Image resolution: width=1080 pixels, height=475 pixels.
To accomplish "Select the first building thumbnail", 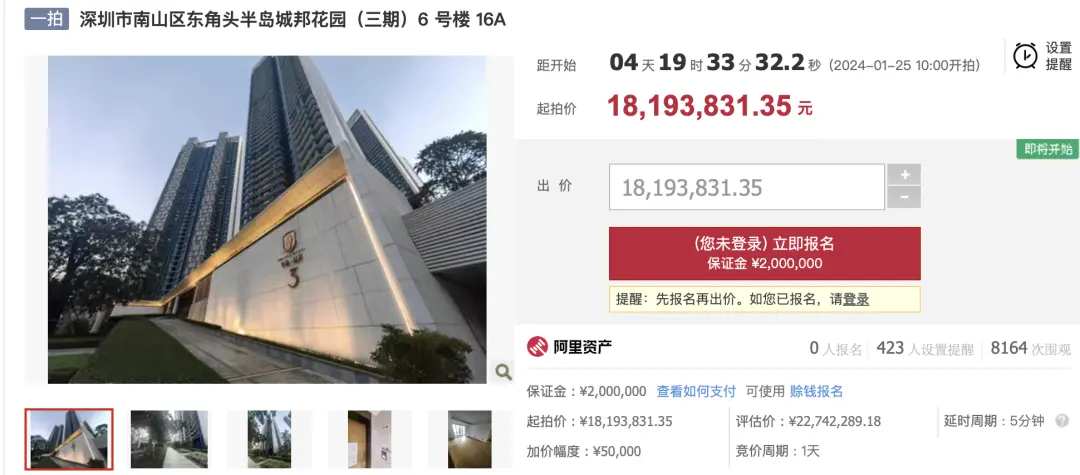I will (x=69, y=439).
